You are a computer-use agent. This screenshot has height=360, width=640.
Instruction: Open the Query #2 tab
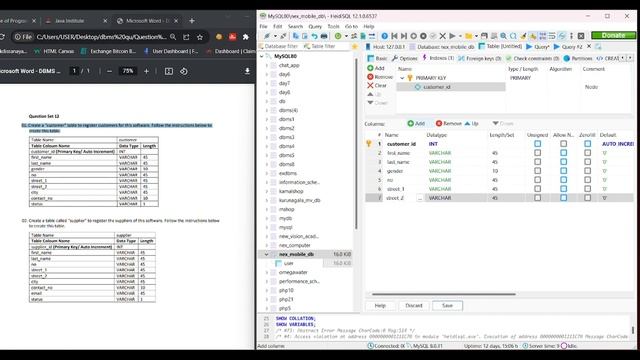pyautogui.click(x=568, y=47)
